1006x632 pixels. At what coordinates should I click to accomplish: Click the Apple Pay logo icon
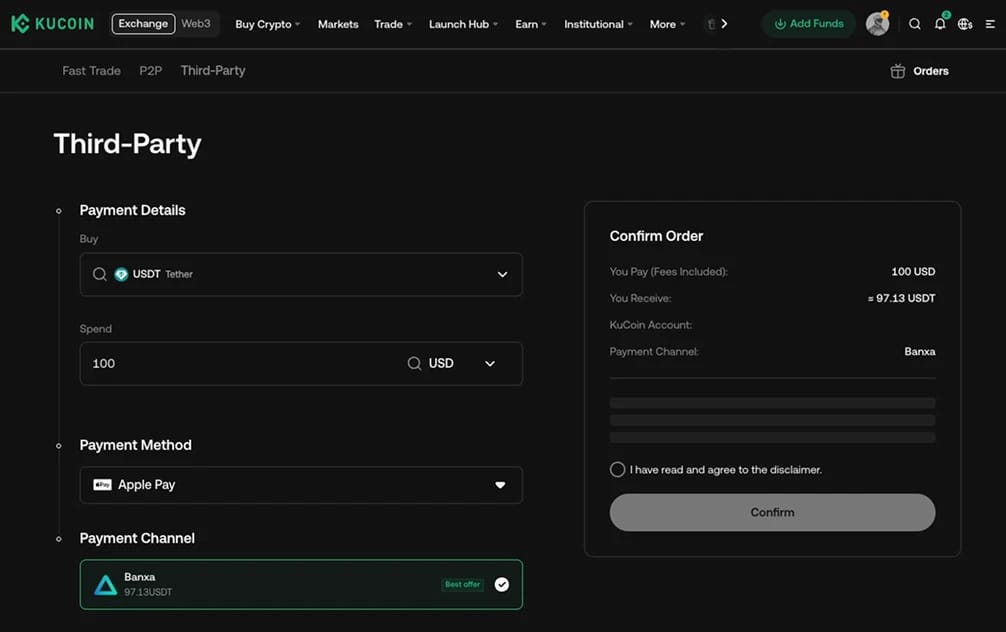pyautogui.click(x=102, y=484)
